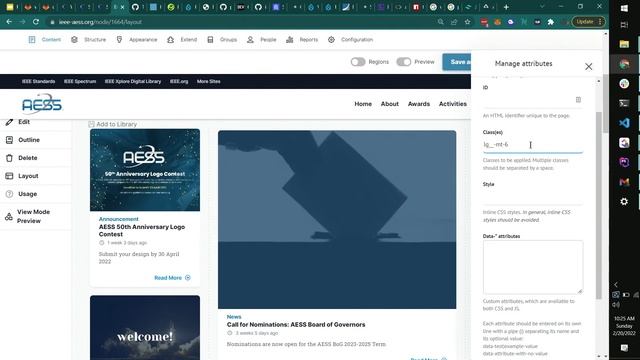Click Read More on Logo Contest card
This screenshot has width=640, height=360.
coord(172,278)
